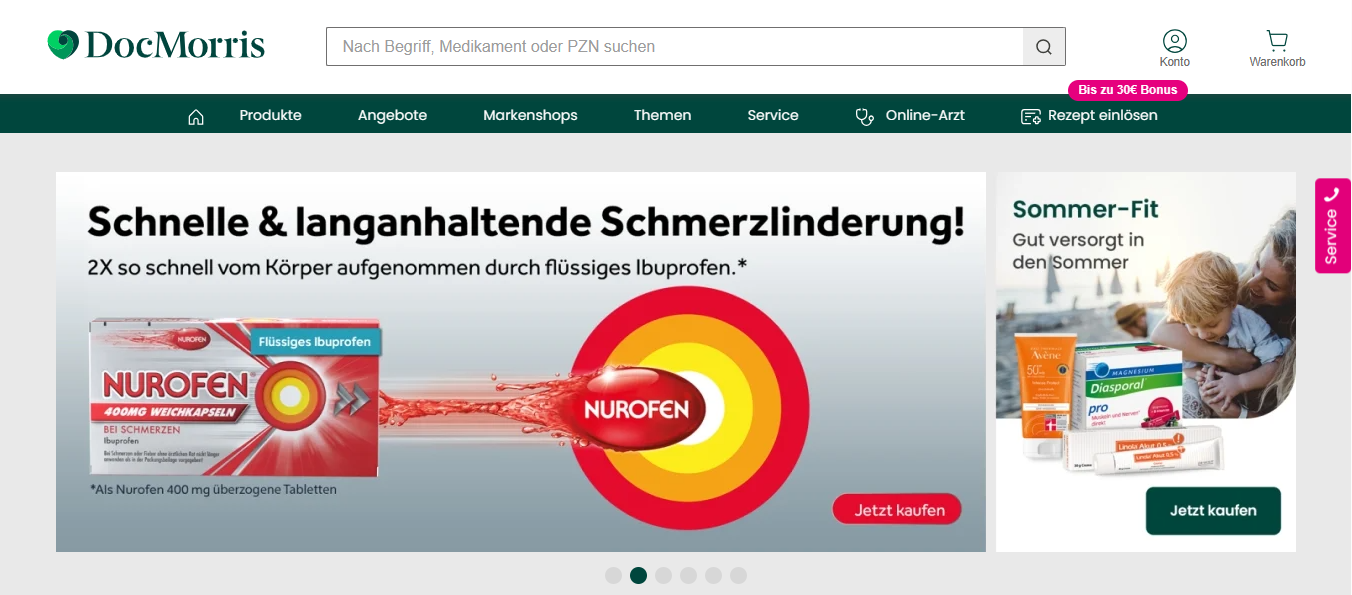Open the Markenshops menu
Screen dimensions: 1352x595
[530, 115]
